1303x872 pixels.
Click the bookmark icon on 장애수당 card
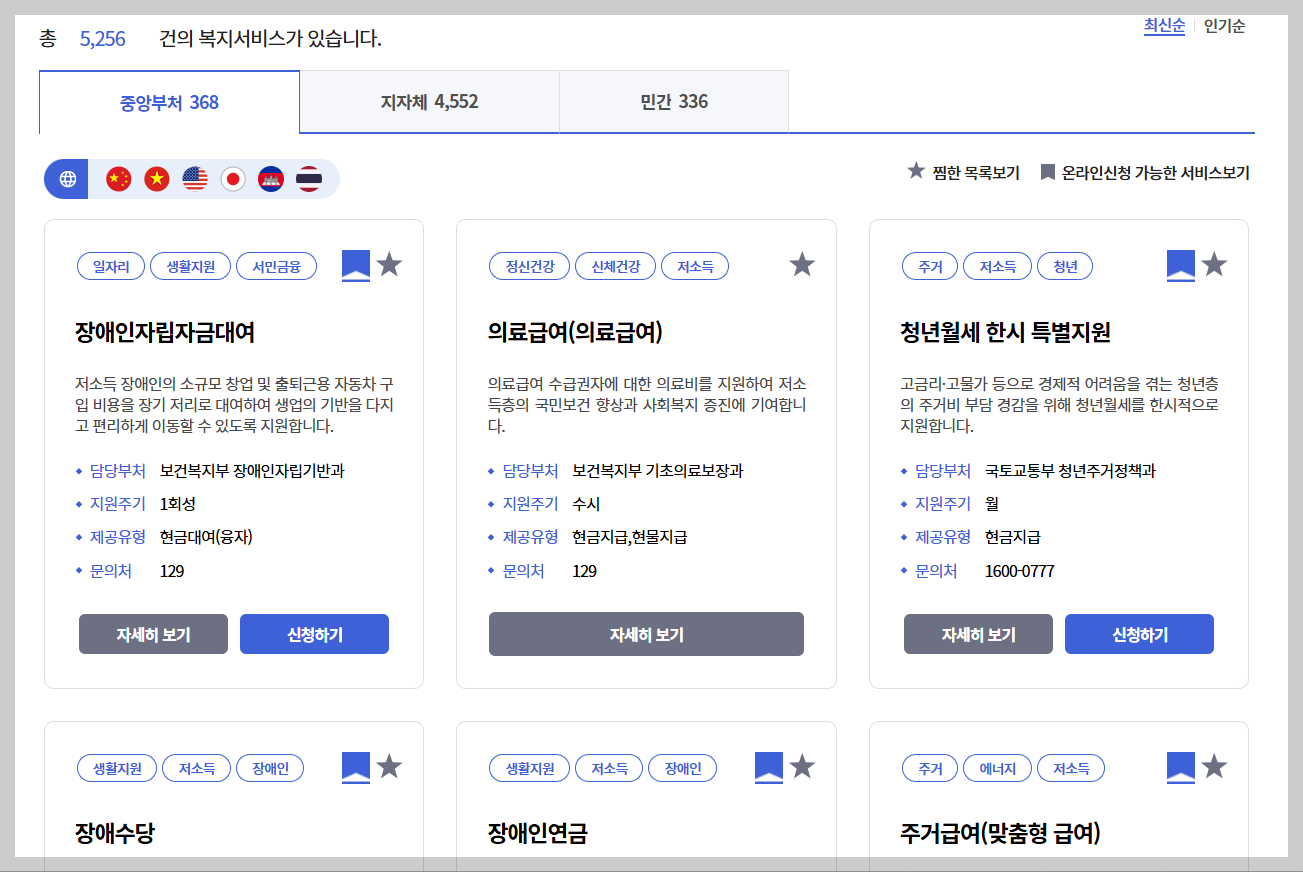tap(356, 768)
